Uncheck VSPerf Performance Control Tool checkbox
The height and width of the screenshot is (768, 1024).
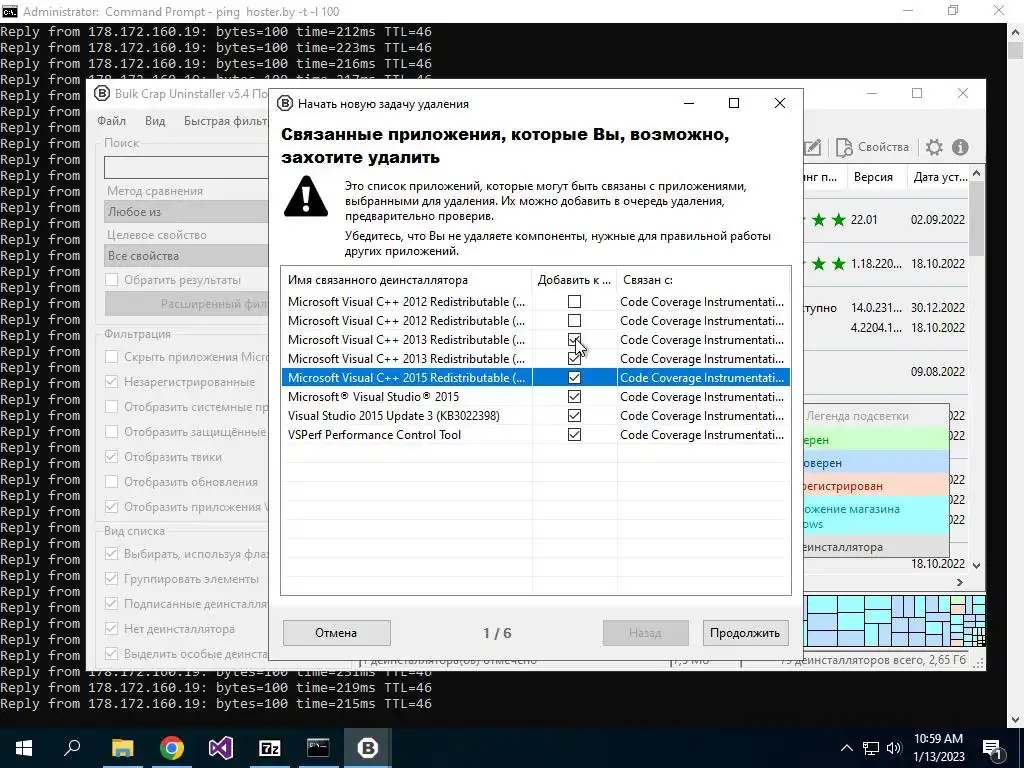[x=574, y=434]
